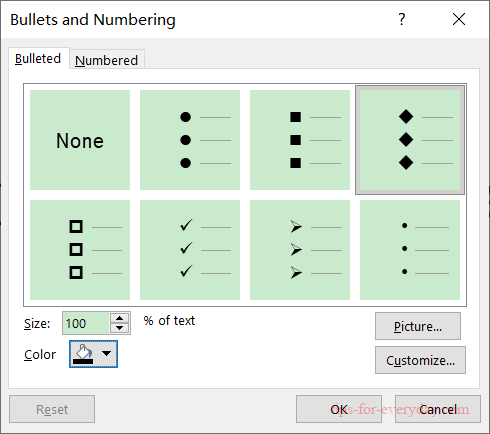Viewport: 490px width, 434px height.
Task: Choose the small dot bullet style
Action: (x=410, y=250)
